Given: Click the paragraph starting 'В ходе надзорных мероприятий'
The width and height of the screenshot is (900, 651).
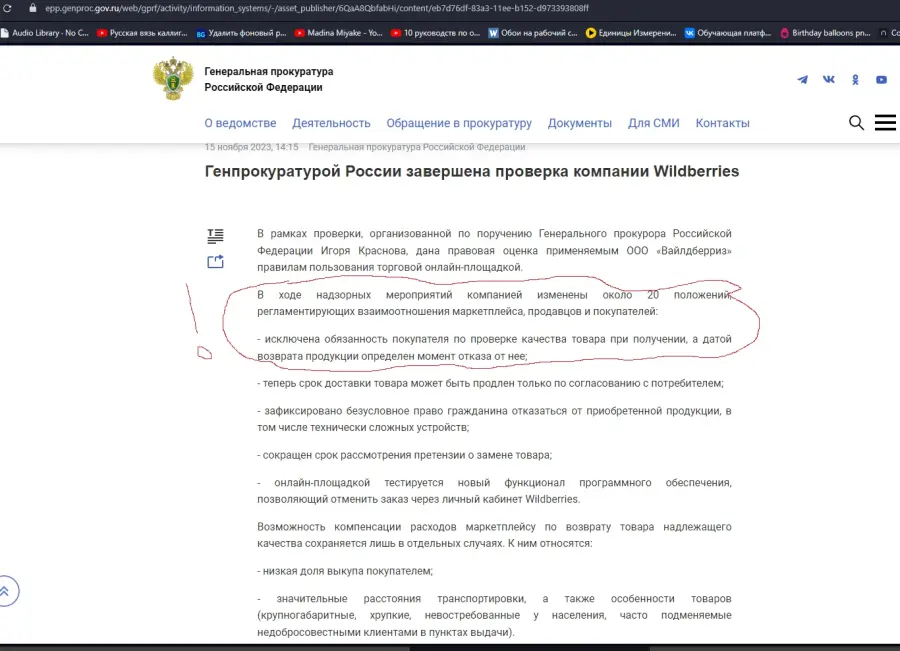Looking at the screenshot, I should pos(494,303).
